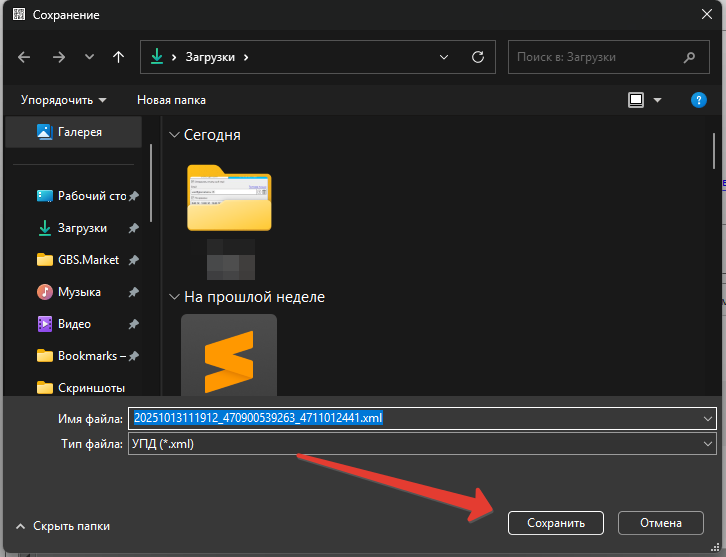
Task: Refresh the Загрузки folder view
Action: pyautogui.click(x=478, y=57)
